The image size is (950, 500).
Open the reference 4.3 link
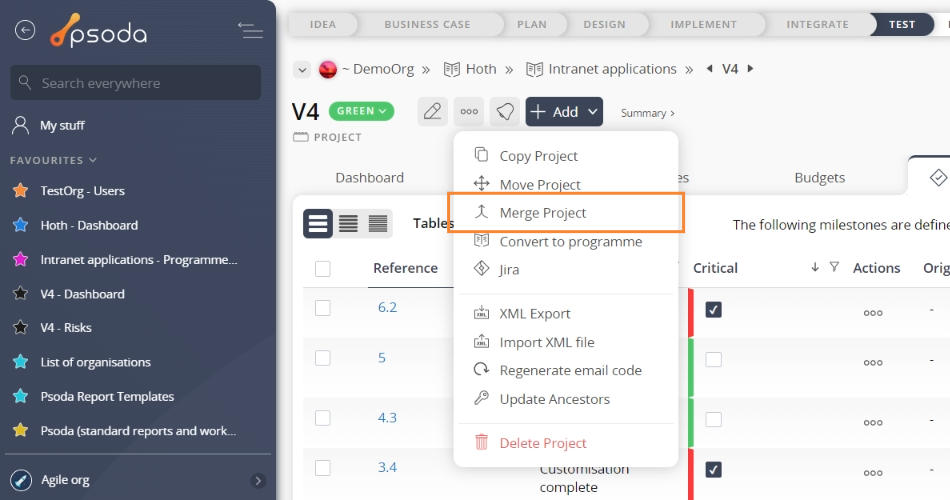pos(387,418)
